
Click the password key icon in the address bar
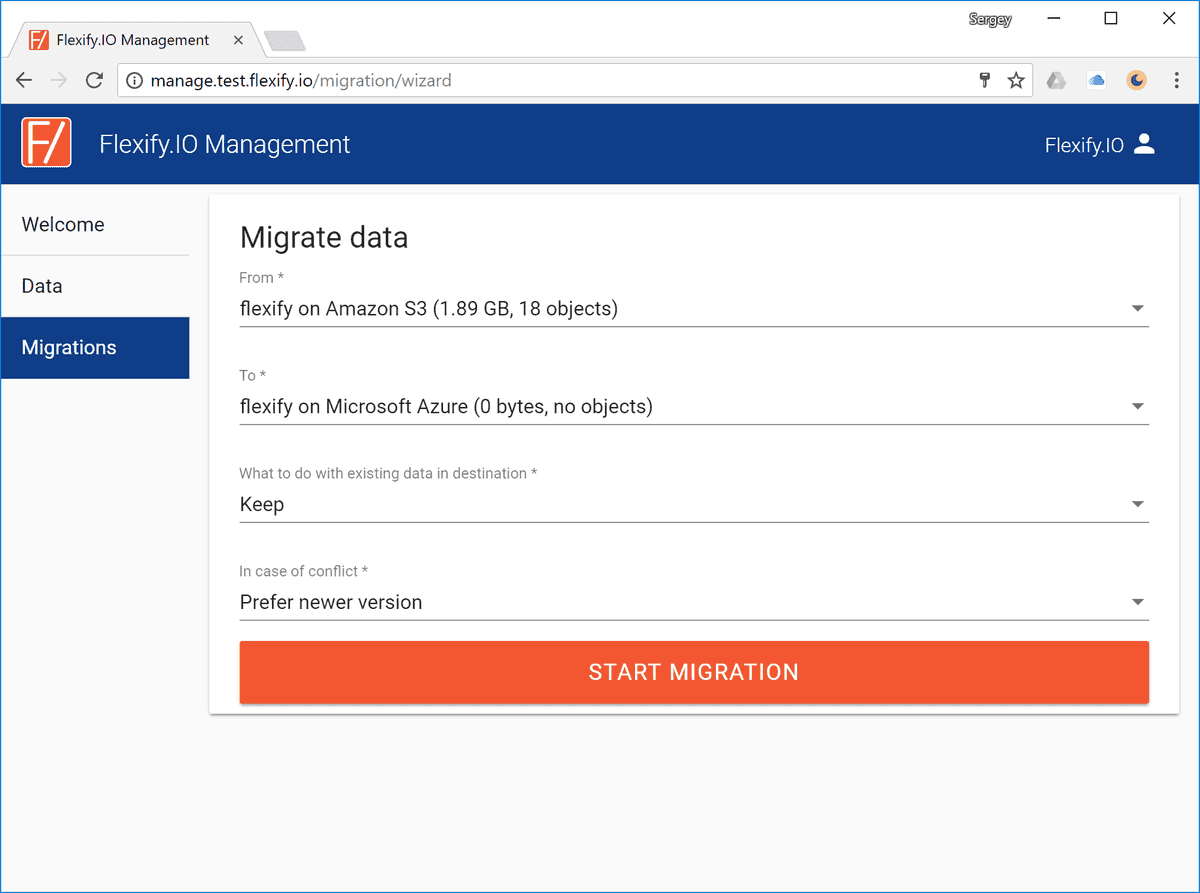(x=985, y=80)
